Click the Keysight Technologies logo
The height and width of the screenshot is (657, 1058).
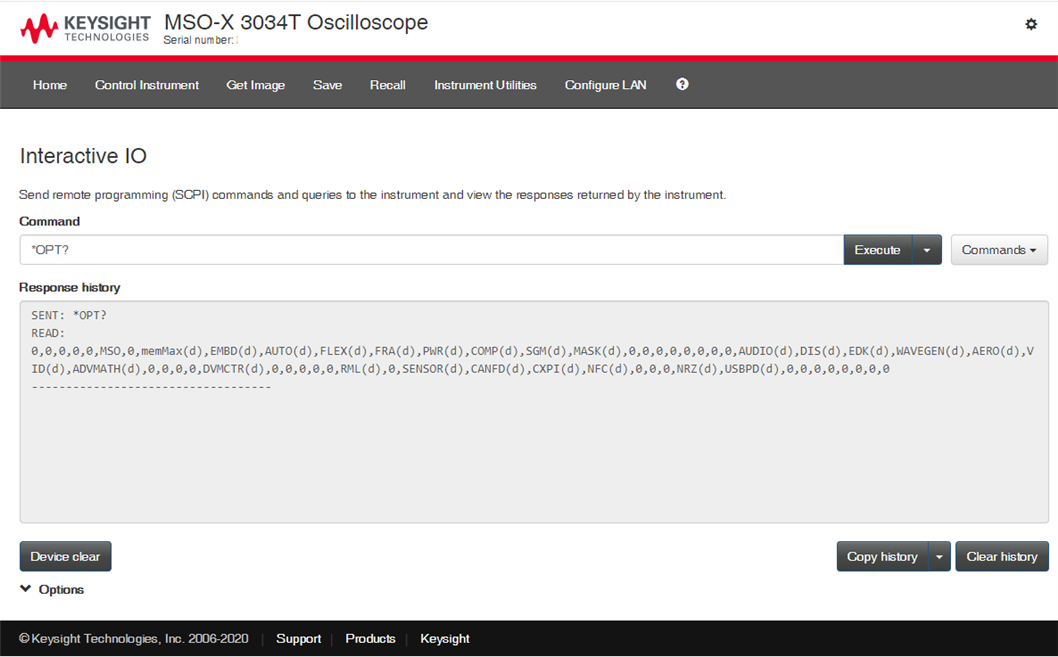pyautogui.click(x=85, y=28)
